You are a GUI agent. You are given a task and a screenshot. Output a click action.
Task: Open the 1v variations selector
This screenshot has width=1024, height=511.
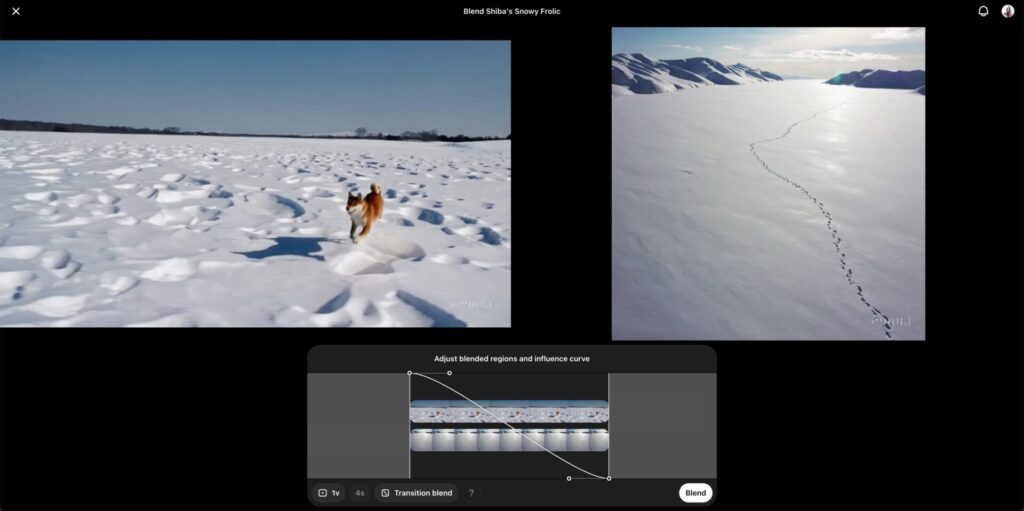tap(329, 493)
